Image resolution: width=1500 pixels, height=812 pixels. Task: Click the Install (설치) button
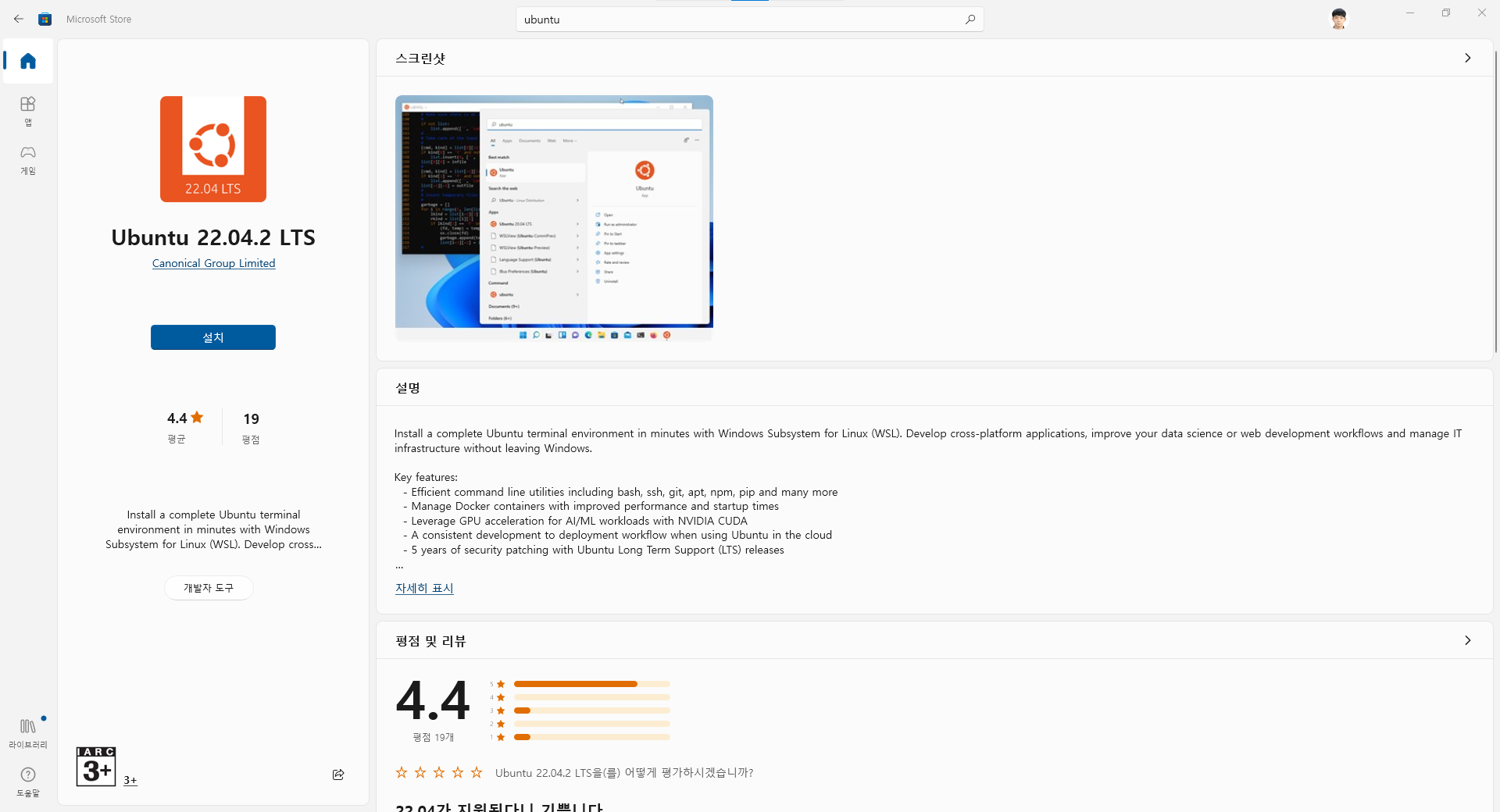point(213,337)
